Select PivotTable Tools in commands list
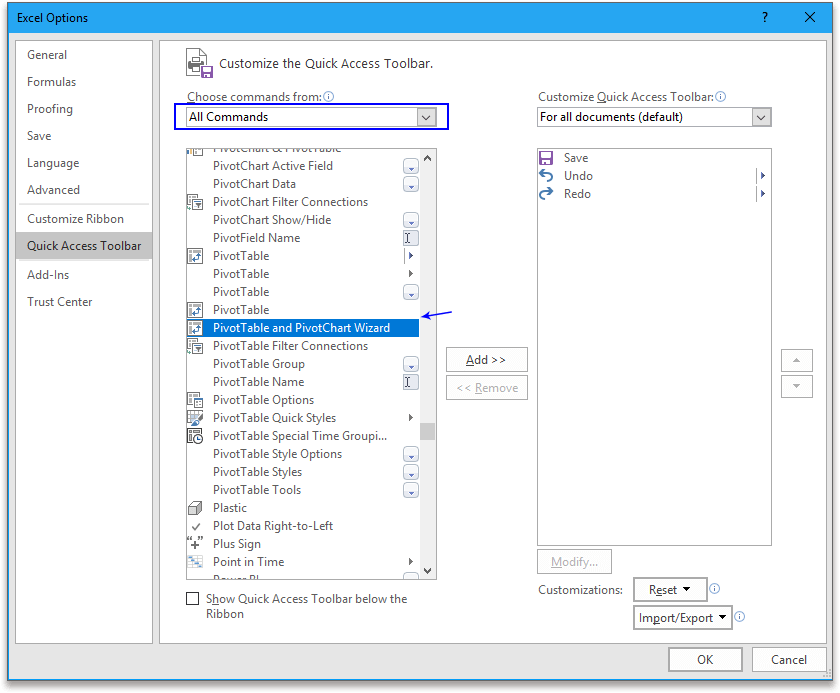This screenshot has height=693, width=840. [x=303, y=490]
